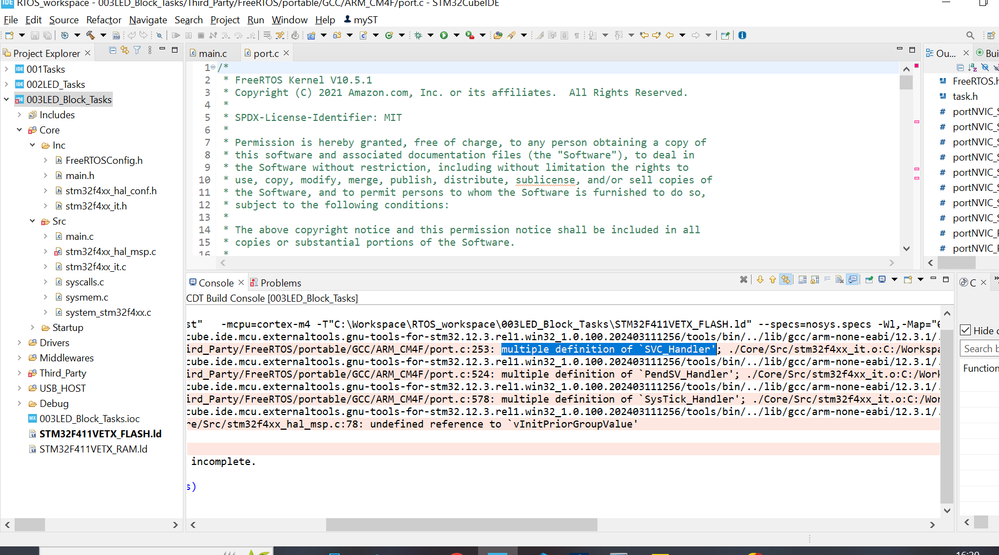Click the hammer Build icon in toolbar

click(90, 35)
